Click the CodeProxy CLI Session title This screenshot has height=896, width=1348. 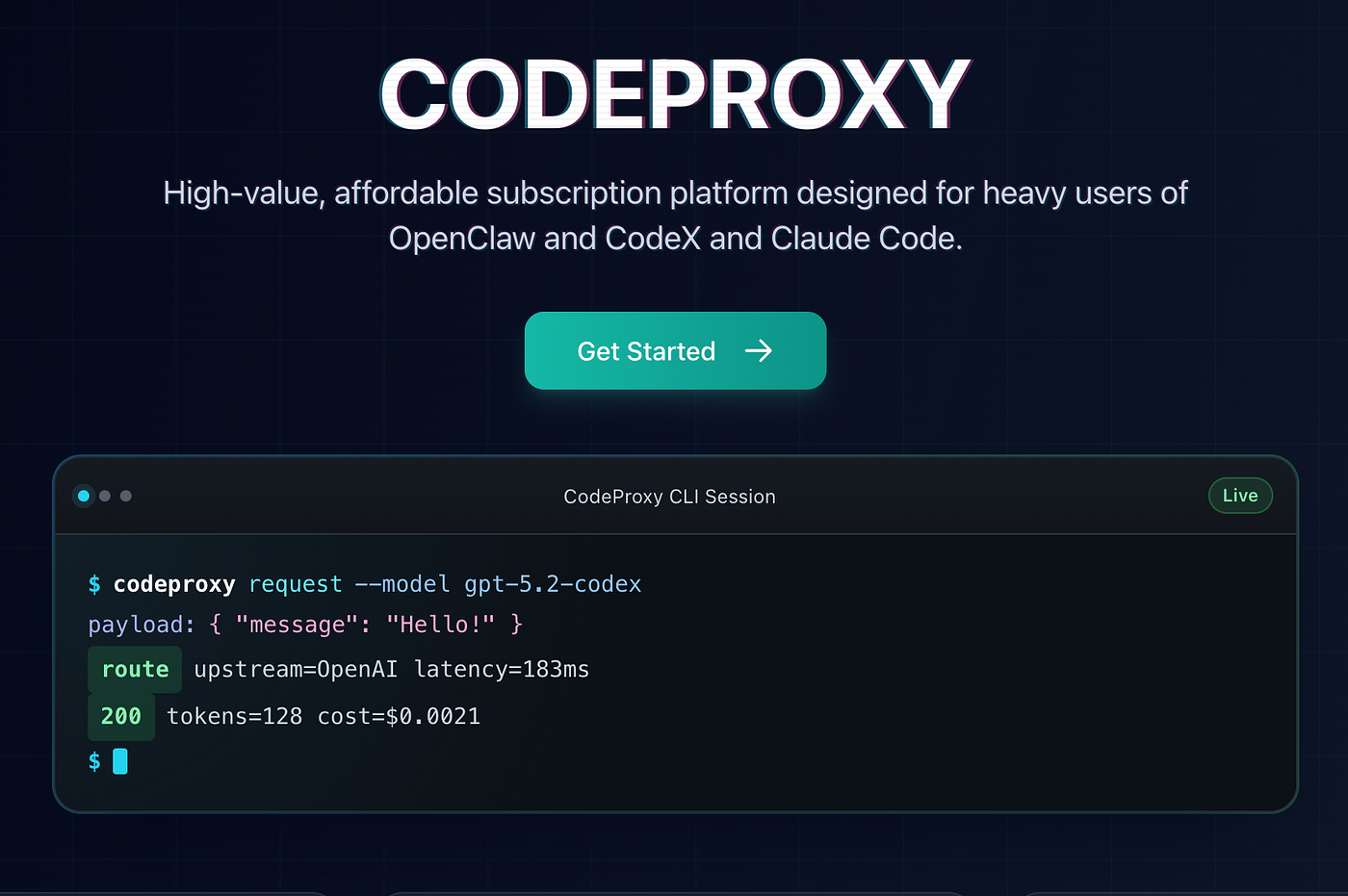click(x=669, y=497)
